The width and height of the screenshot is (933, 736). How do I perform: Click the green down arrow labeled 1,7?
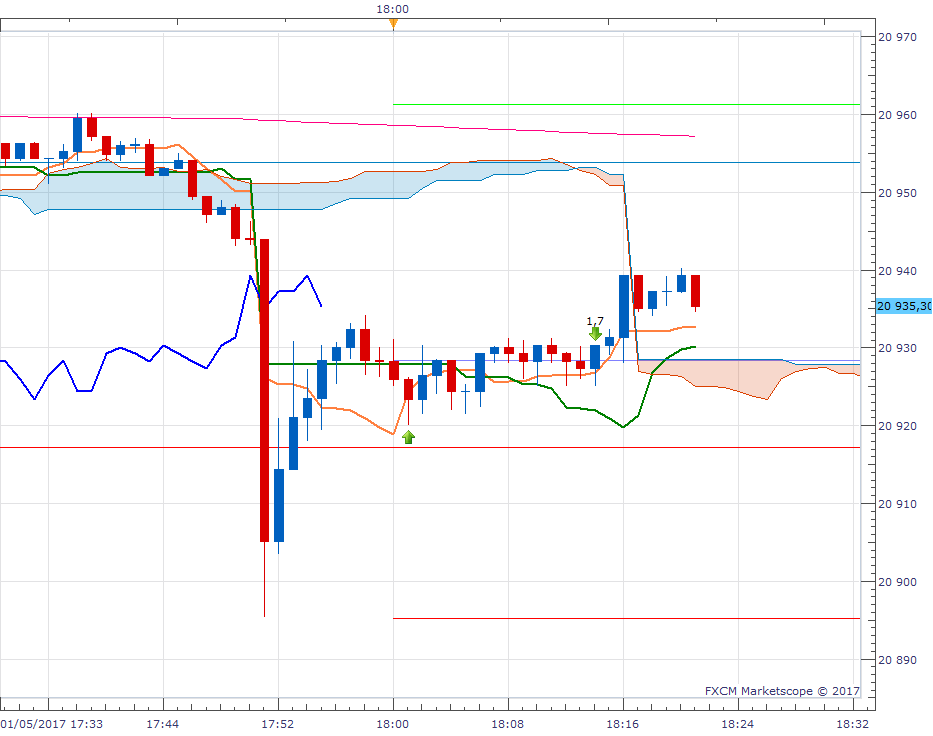(595, 334)
